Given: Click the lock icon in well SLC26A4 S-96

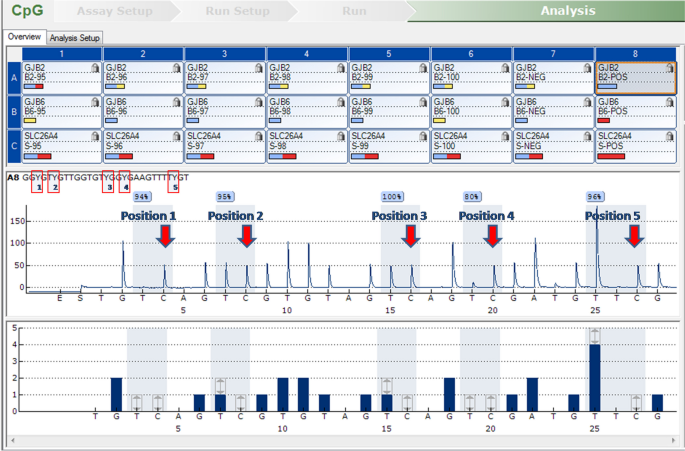Looking at the screenshot, I should pos(176,136).
